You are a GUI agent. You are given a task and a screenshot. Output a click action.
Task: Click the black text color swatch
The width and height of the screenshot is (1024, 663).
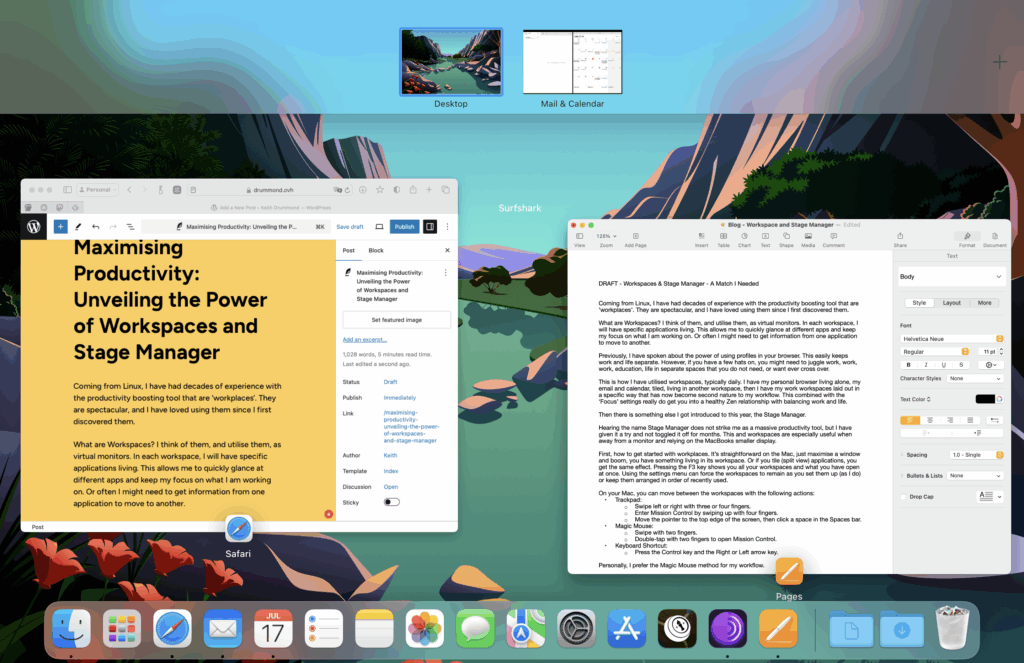pos(985,399)
